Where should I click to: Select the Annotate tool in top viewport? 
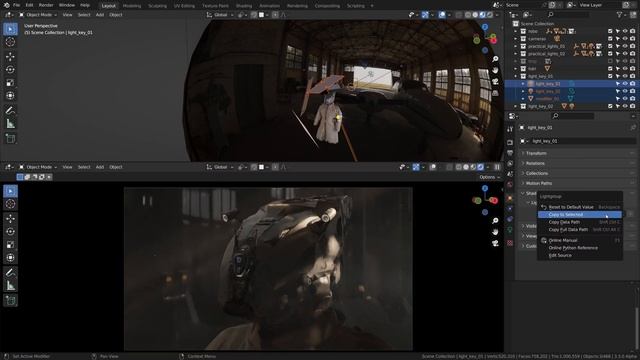pyautogui.click(x=10, y=110)
